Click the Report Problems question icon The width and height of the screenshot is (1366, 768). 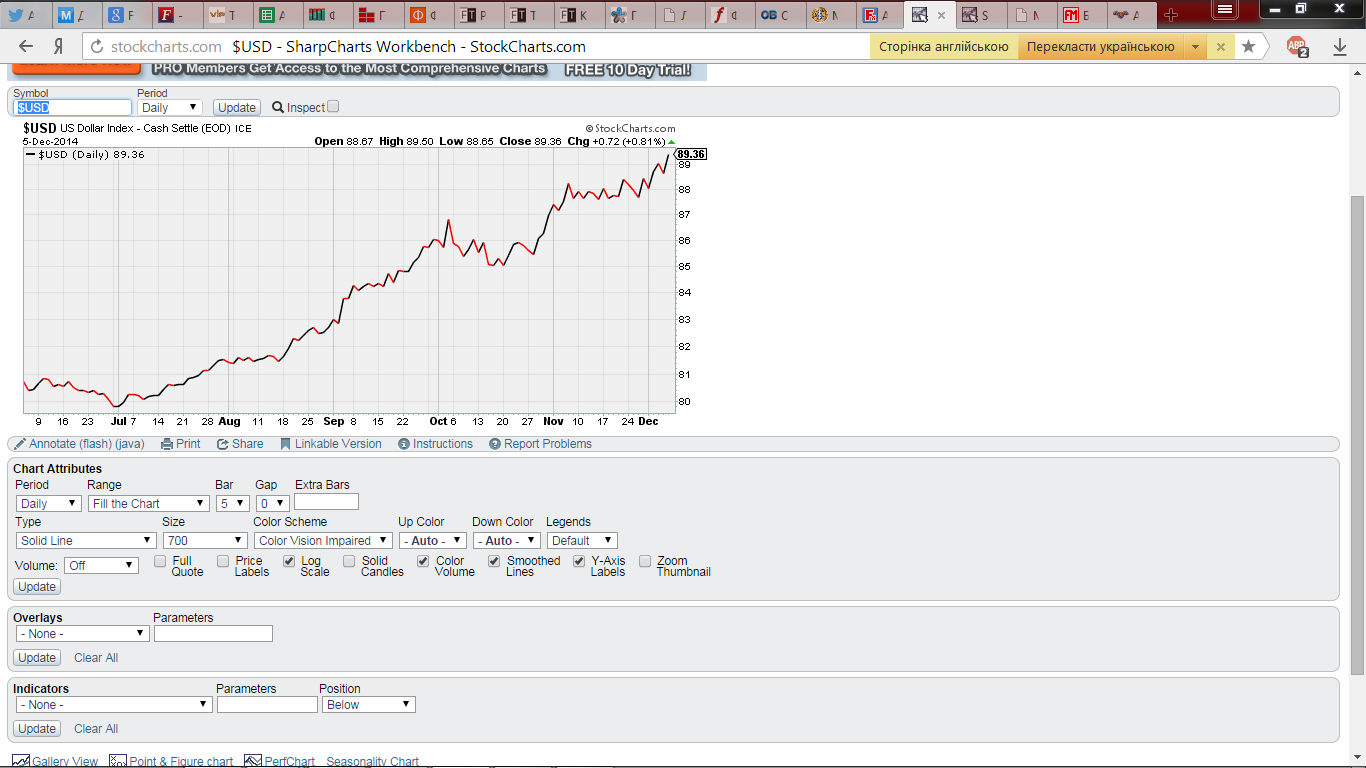click(x=495, y=444)
